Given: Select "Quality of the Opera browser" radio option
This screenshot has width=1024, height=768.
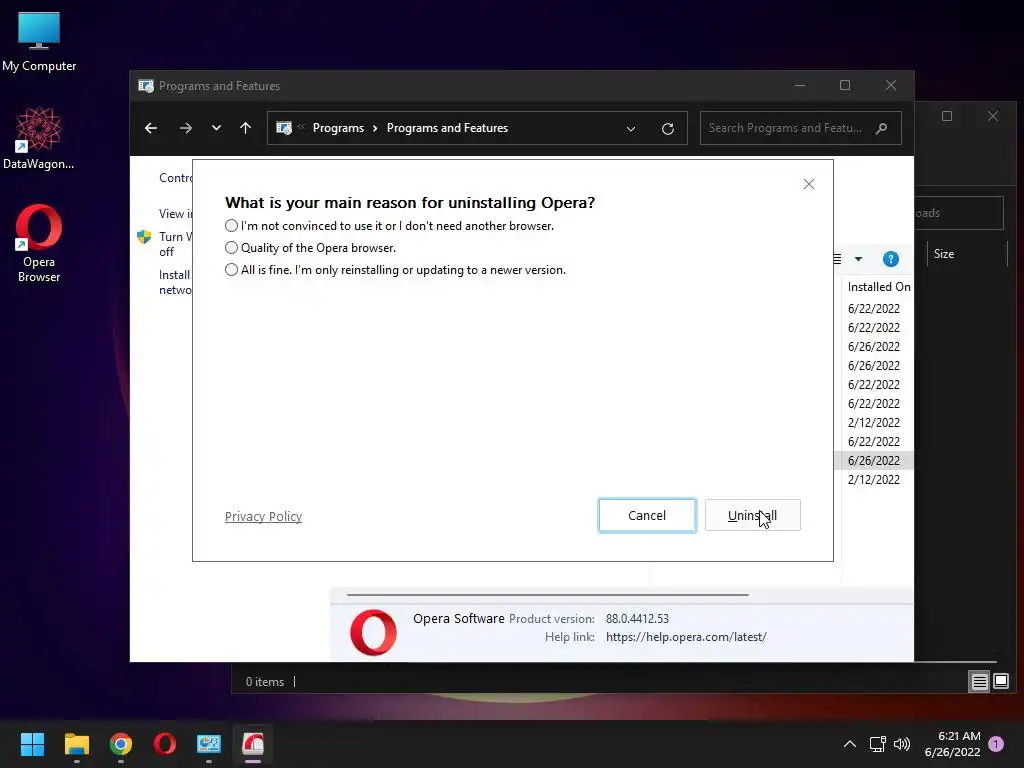Looking at the screenshot, I should (x=231, y=248).
